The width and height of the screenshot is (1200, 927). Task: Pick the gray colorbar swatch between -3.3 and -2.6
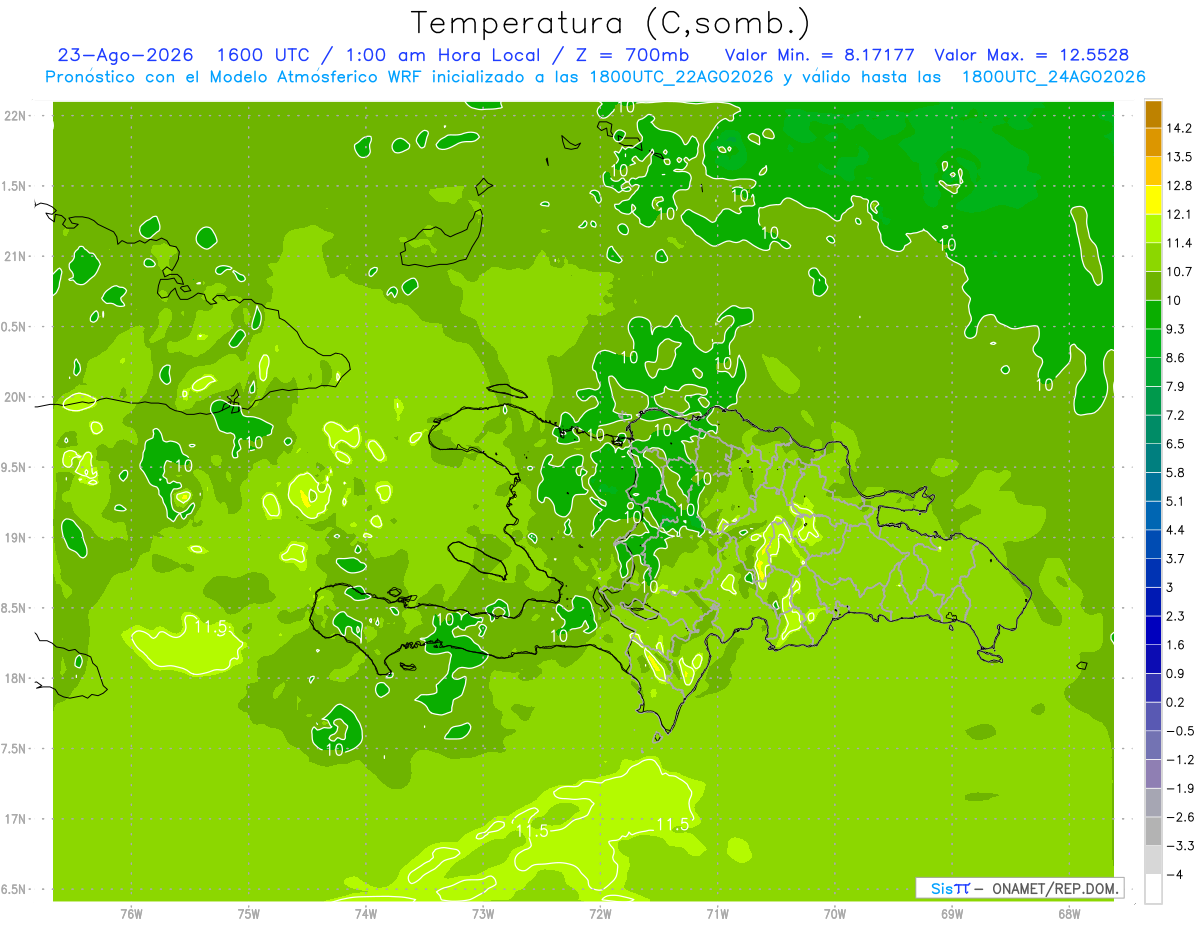point(1153,831)
